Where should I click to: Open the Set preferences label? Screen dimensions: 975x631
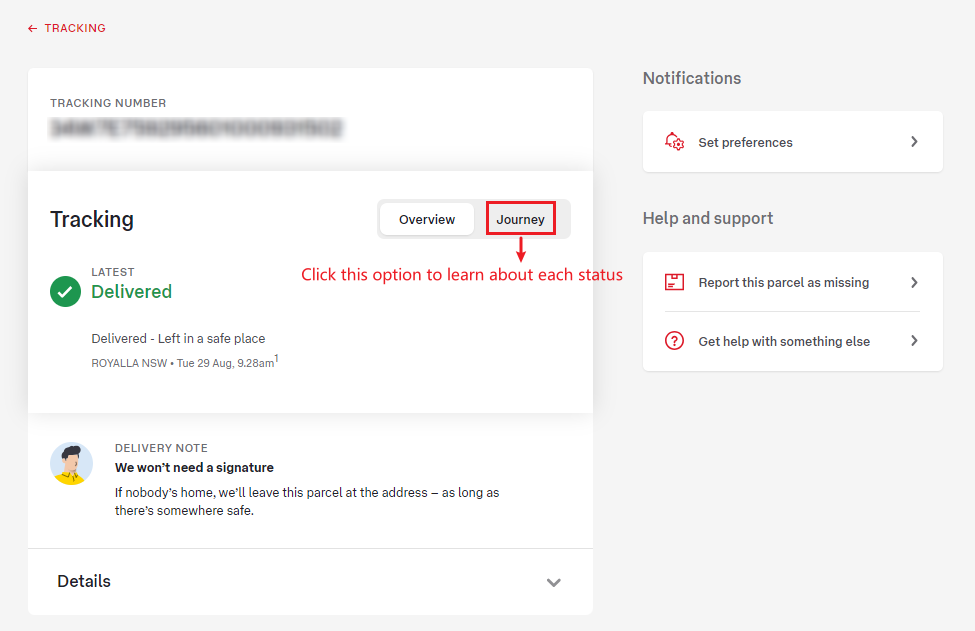tap(745, 143)
